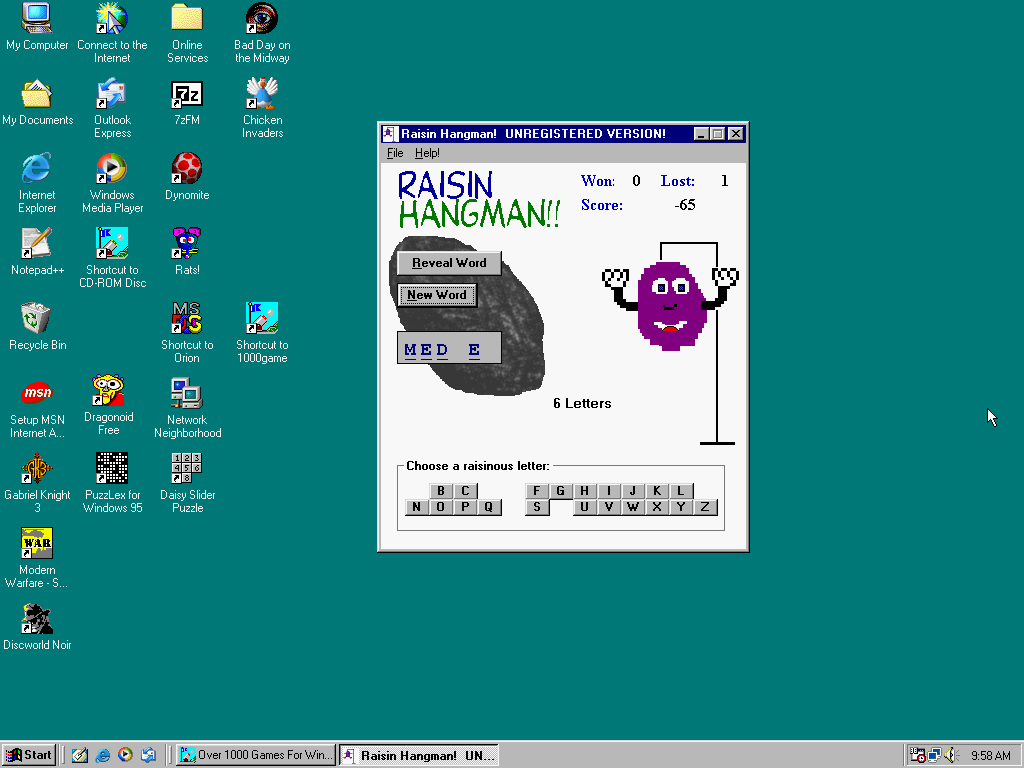Select the Bad Day on the Midway icon
This screenshot has width=1024, height=768.
(262, 19)
